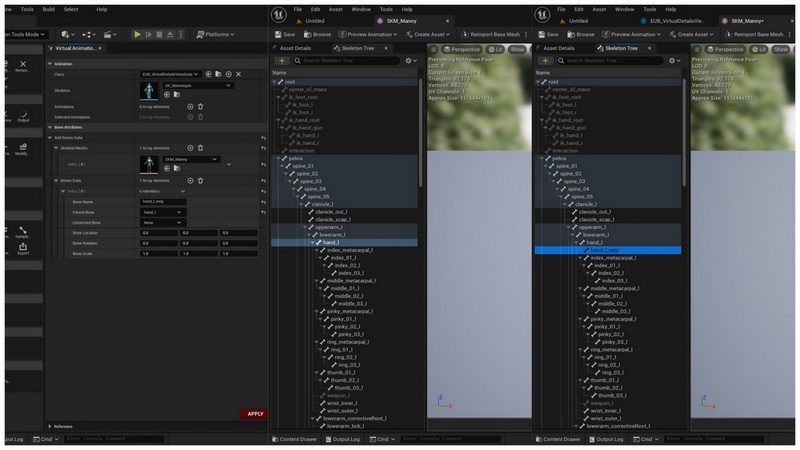Open the Window menu
This screenshot has width=800, height=450.
point(361,8)
